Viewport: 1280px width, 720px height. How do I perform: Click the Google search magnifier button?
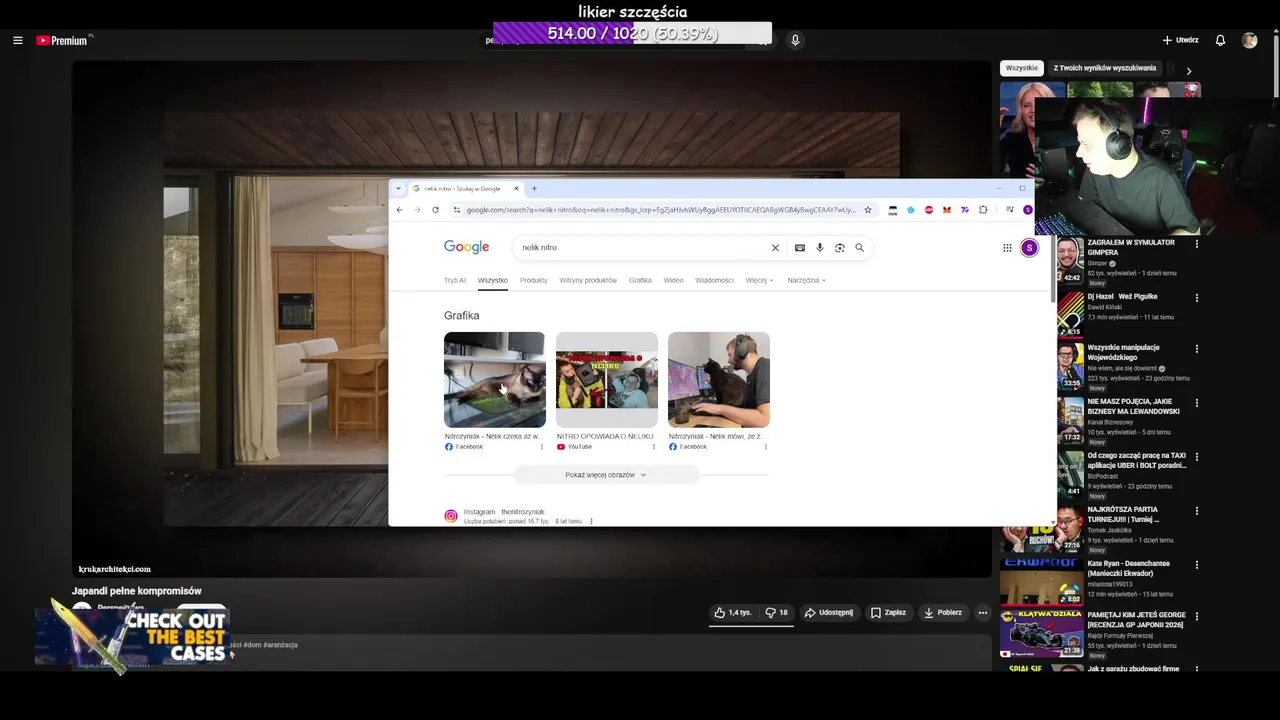[x=859, y=248]
